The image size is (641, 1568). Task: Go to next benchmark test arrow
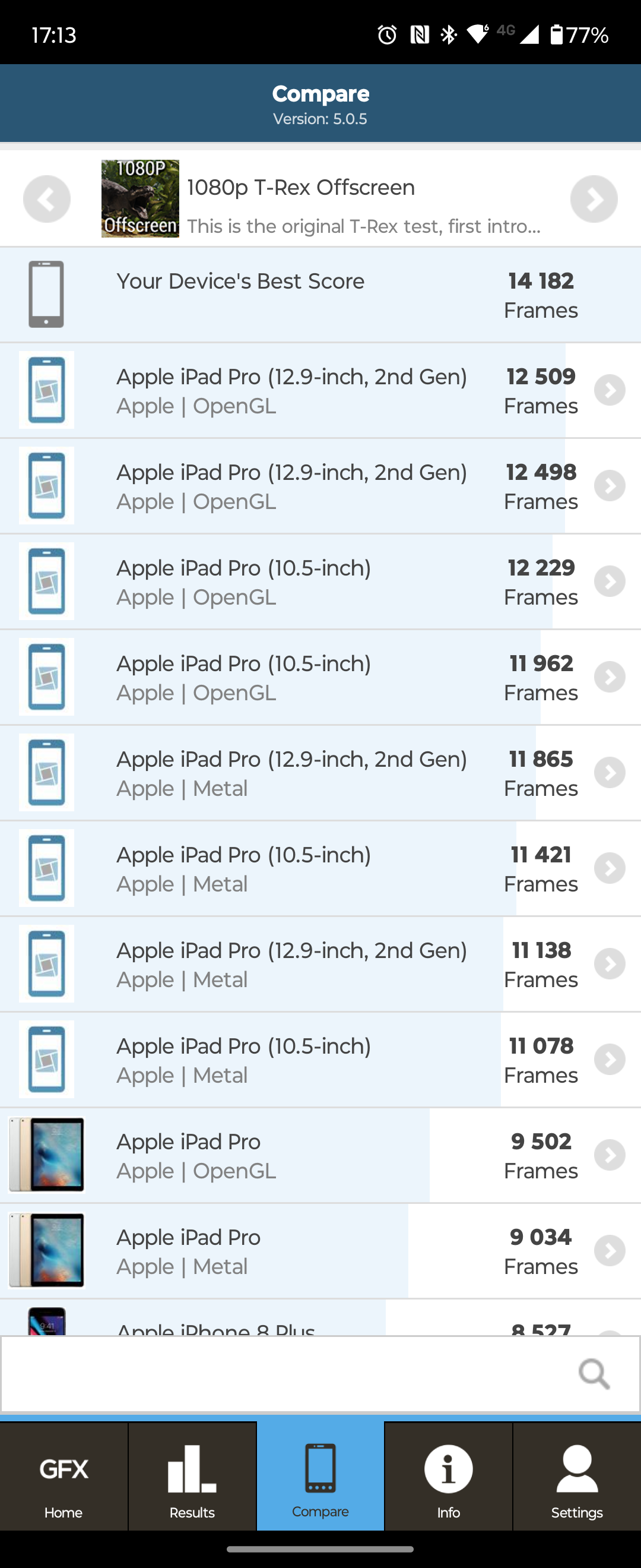point(594,199)
